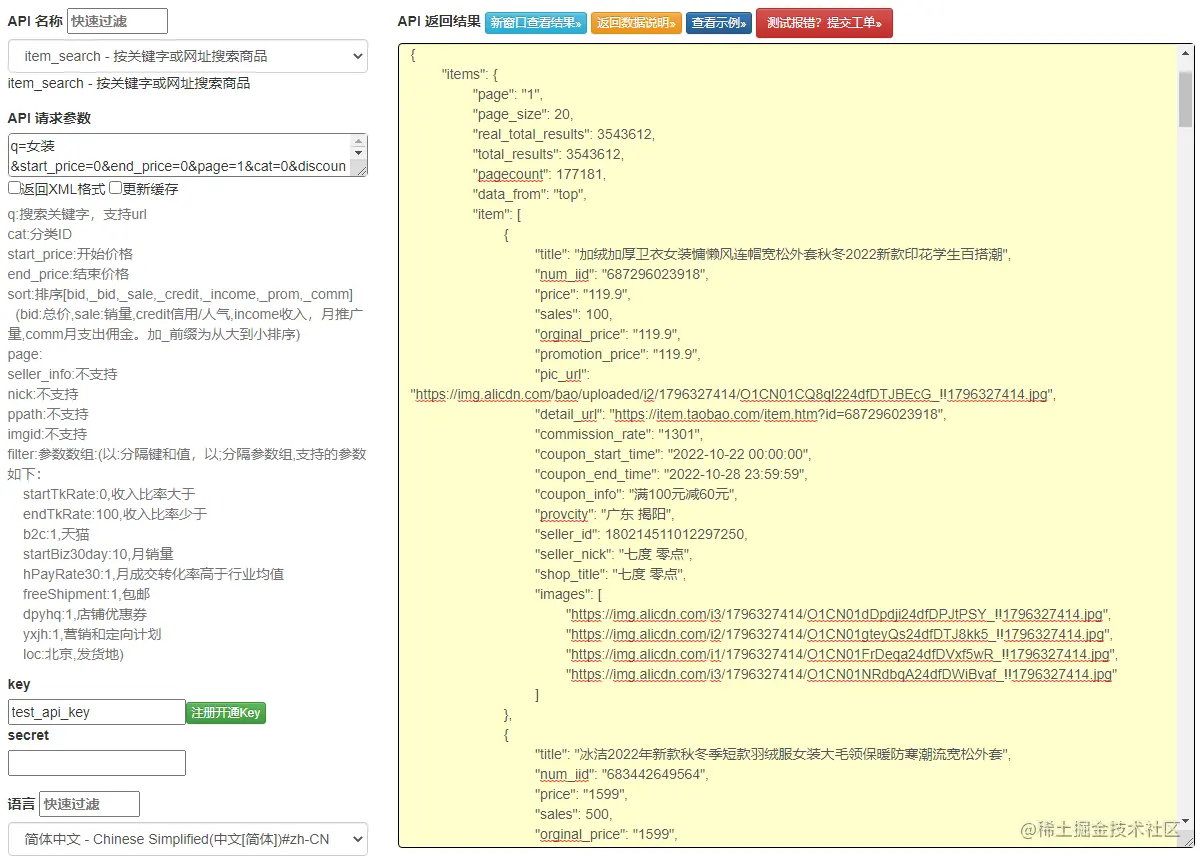The image size is (1204, 863).
Task: Click the coupon_start_time line
Action: pyautogui.click(x=673, y=454)
